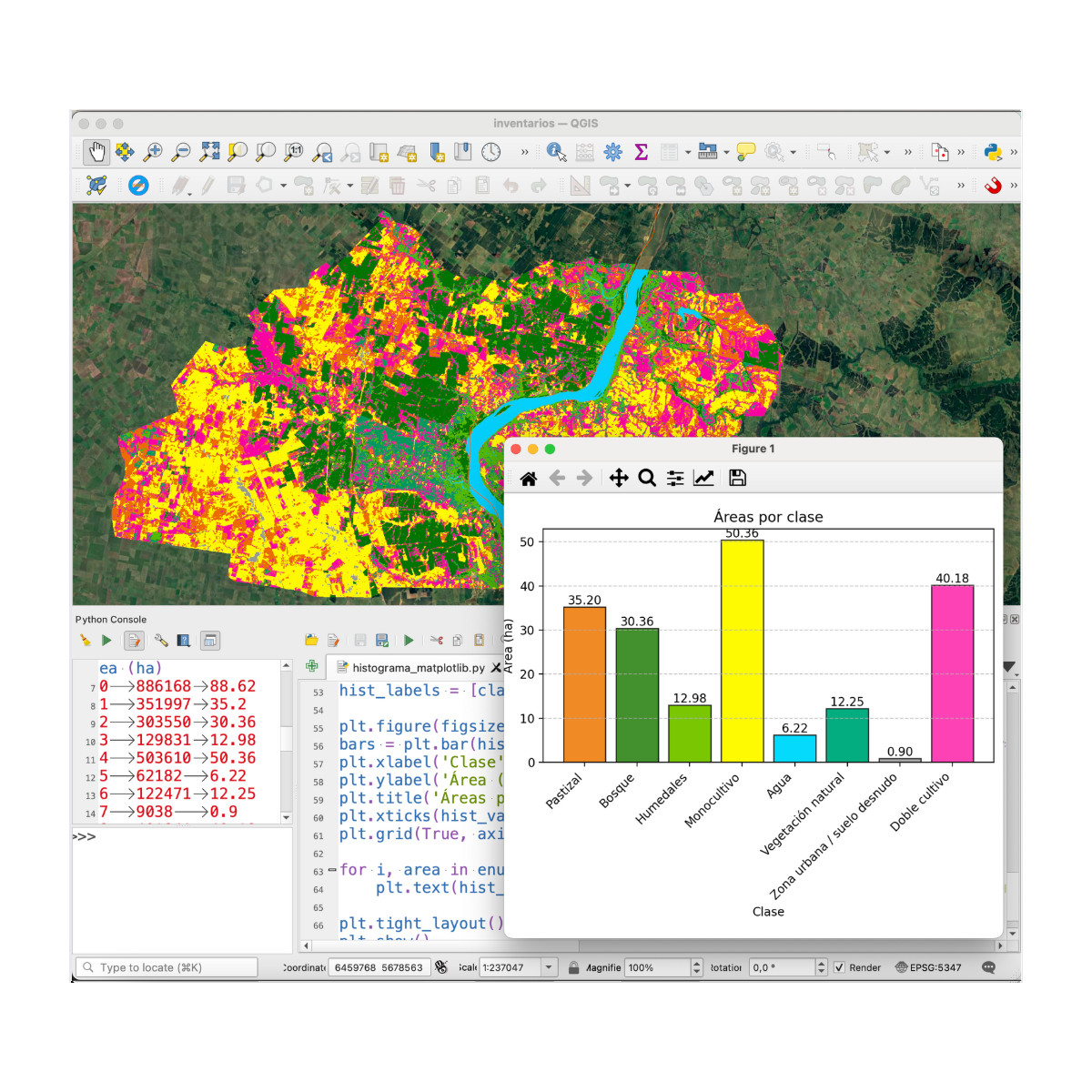Click the Pan Map to Selection icon
Viewport: 1092px width, 1092px height.
[125, 152]
